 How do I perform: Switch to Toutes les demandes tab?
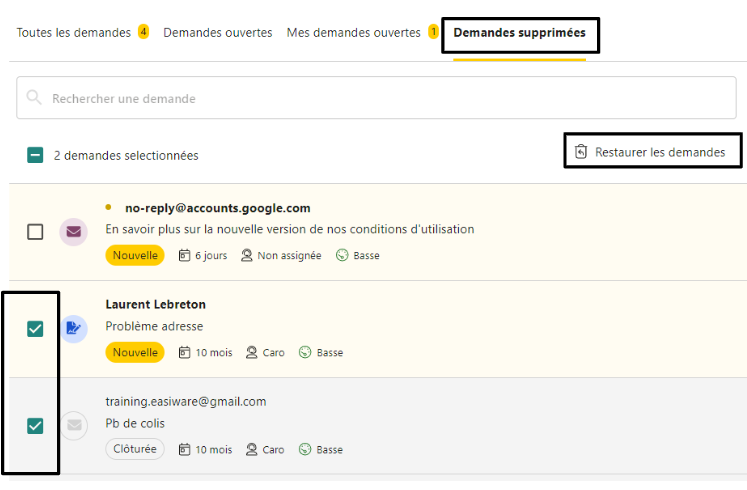point(73,33)
